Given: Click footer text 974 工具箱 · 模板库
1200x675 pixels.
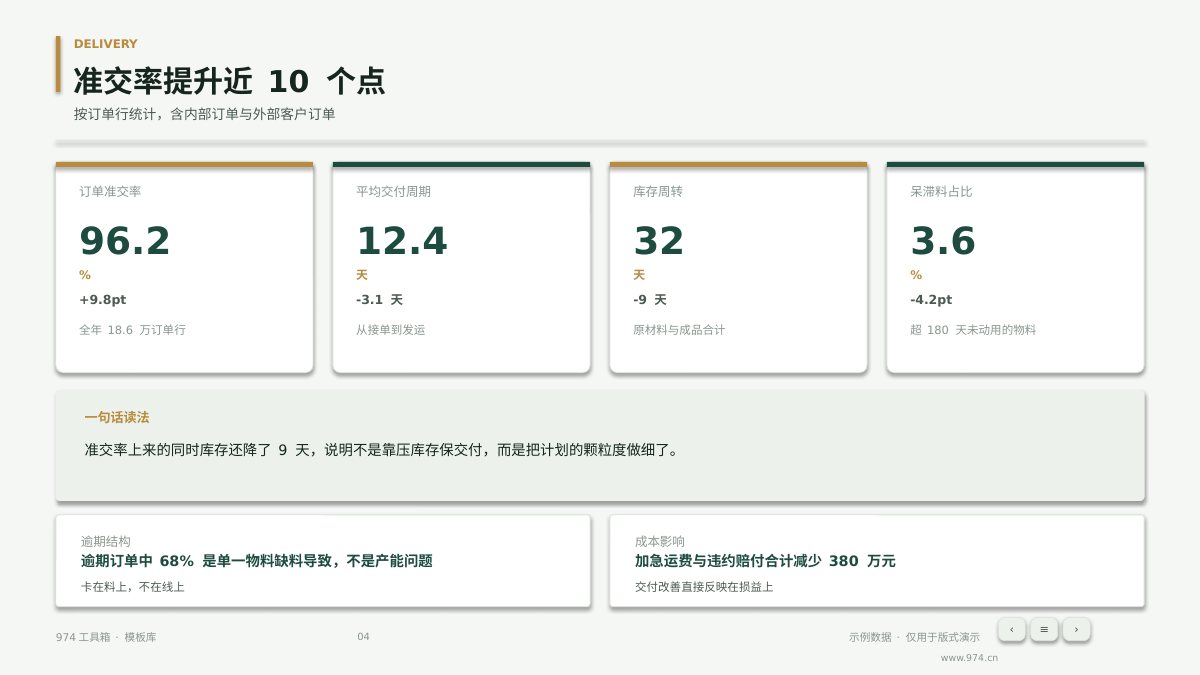Looking at the screenshot, I should tap(106, 637).
